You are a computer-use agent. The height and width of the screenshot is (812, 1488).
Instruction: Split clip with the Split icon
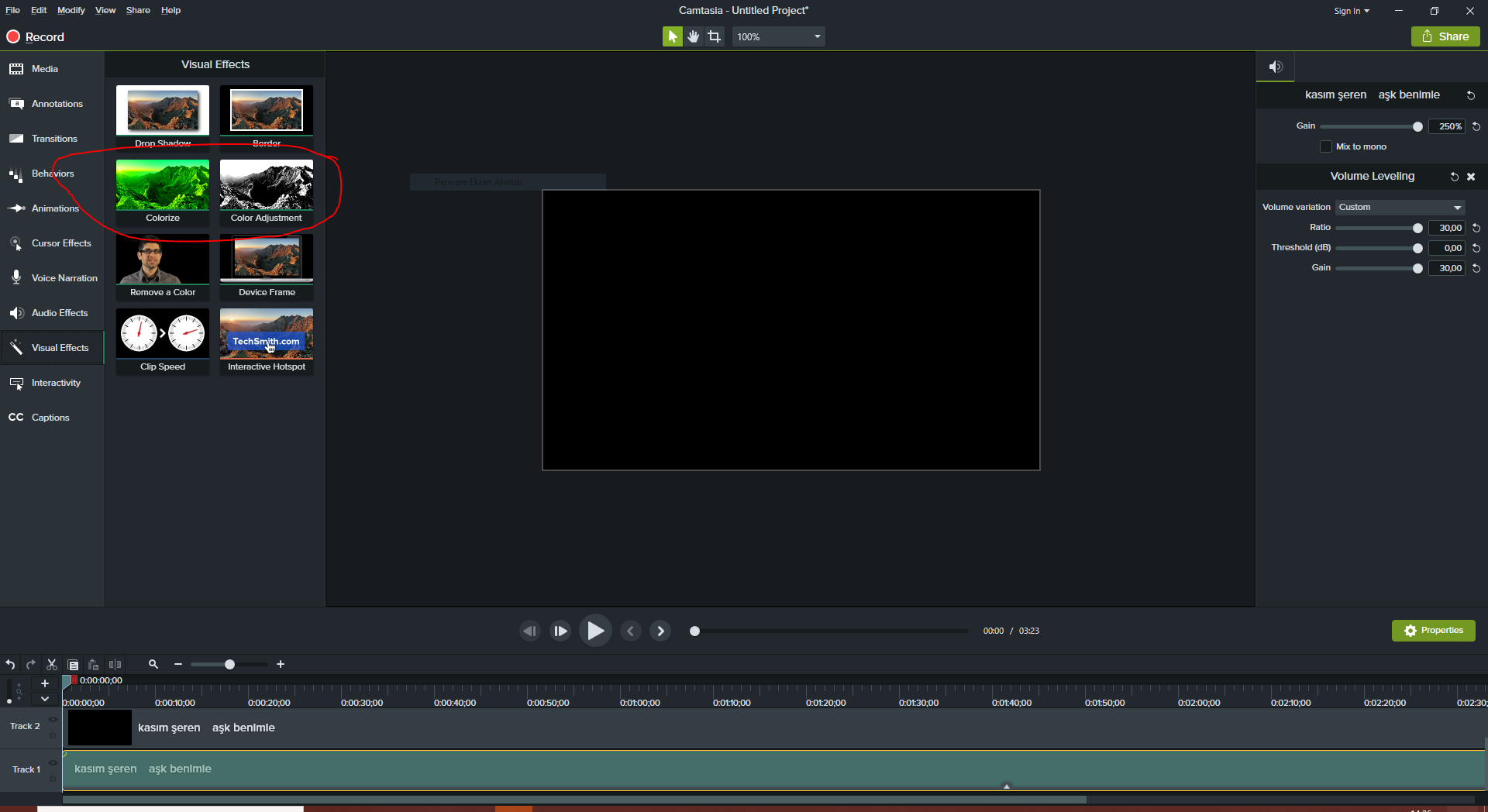click(x=115, y=664)
